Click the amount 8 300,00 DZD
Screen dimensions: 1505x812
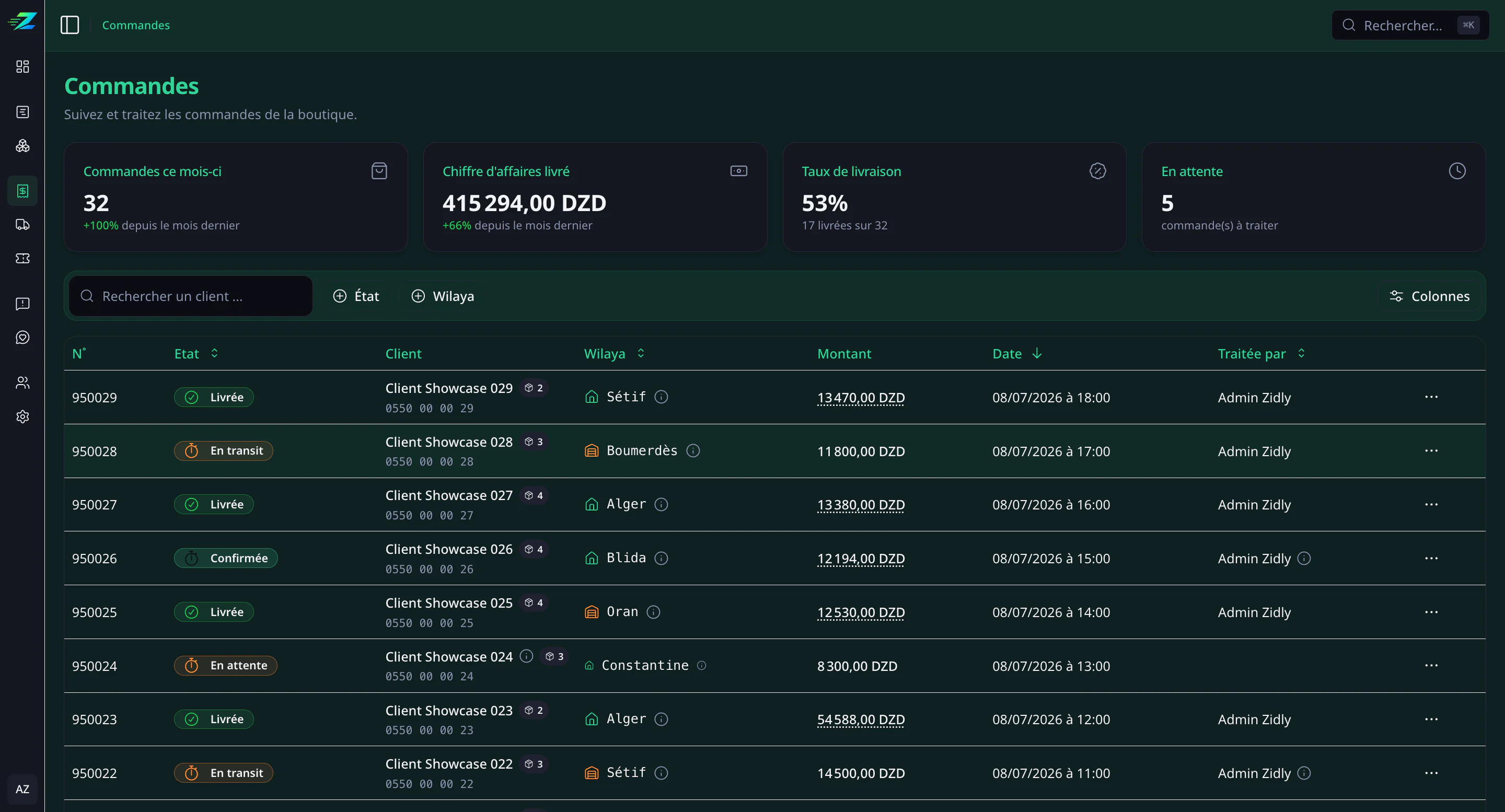pos(857,665)
